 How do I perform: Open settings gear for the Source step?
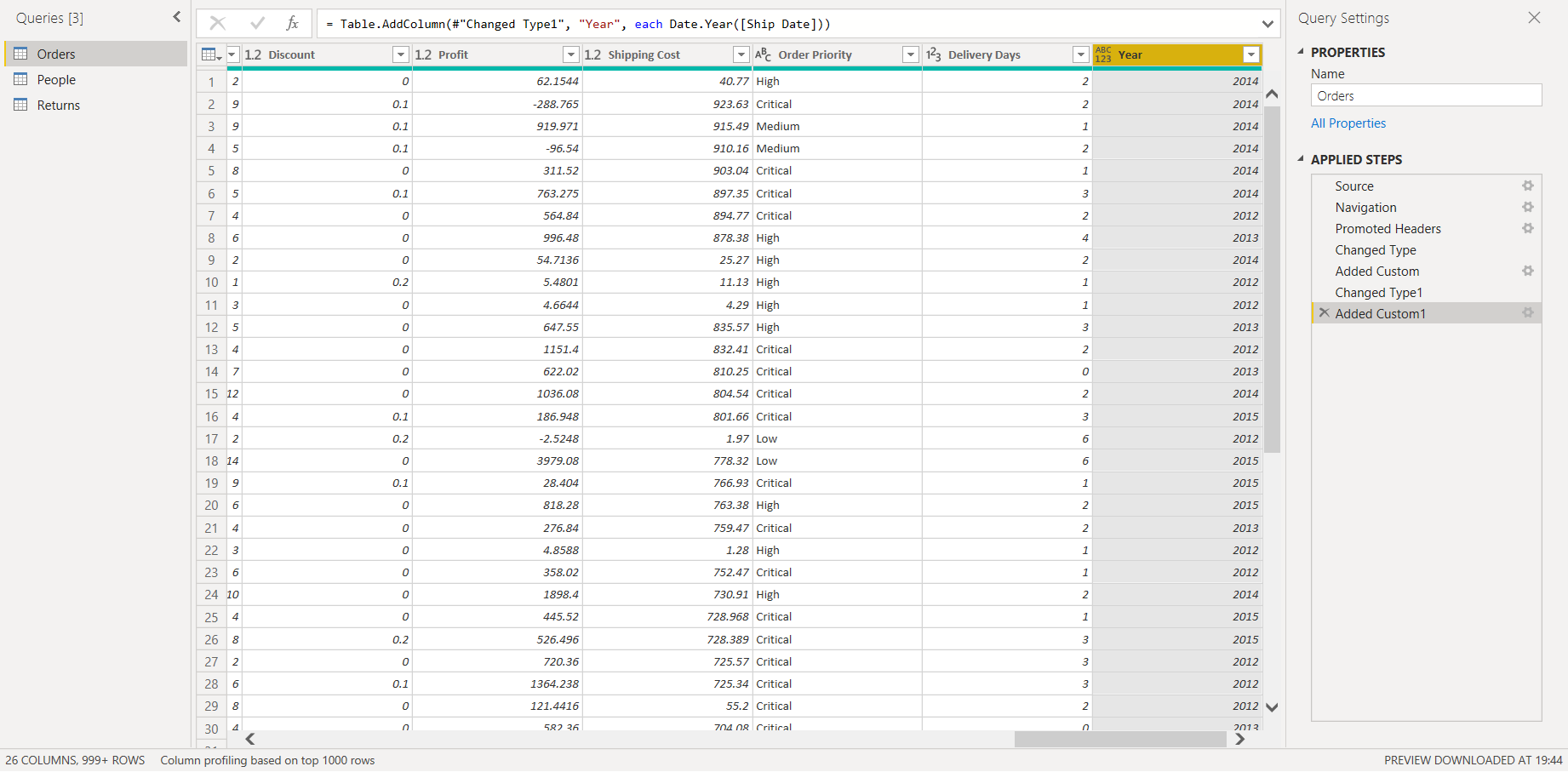1528,186
